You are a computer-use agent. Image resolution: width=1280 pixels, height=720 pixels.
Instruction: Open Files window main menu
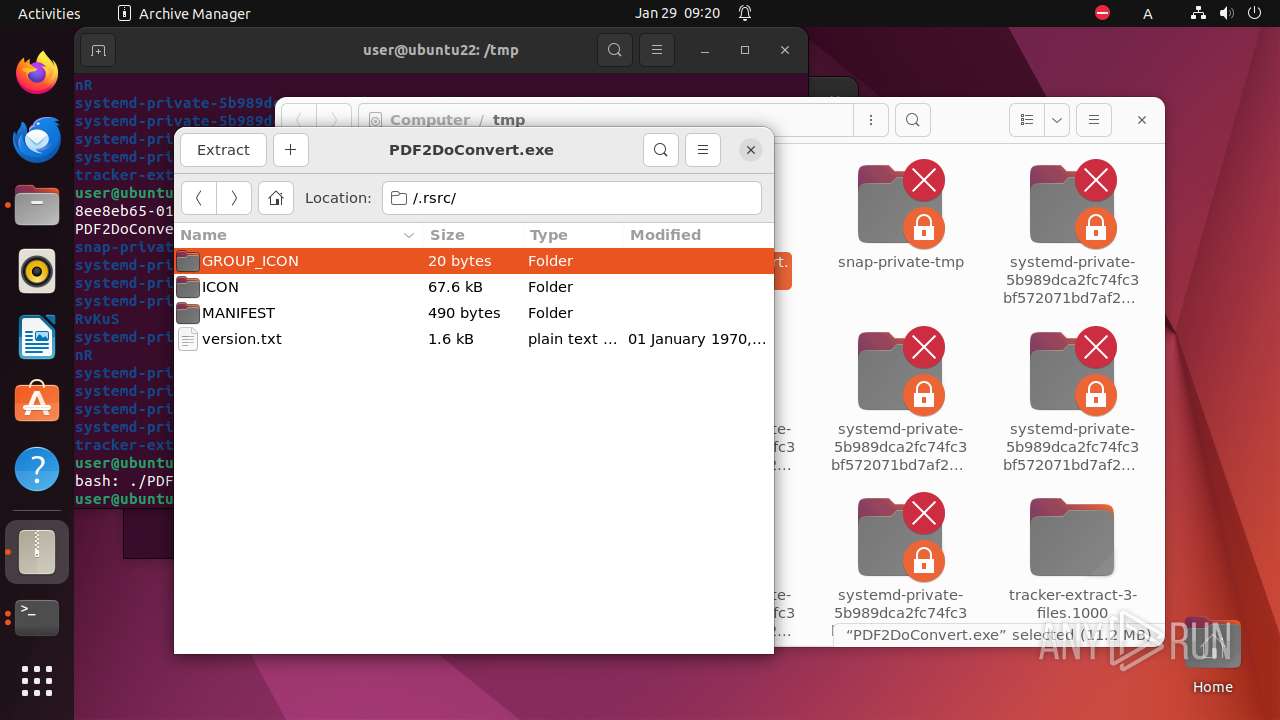[1094, 120]
